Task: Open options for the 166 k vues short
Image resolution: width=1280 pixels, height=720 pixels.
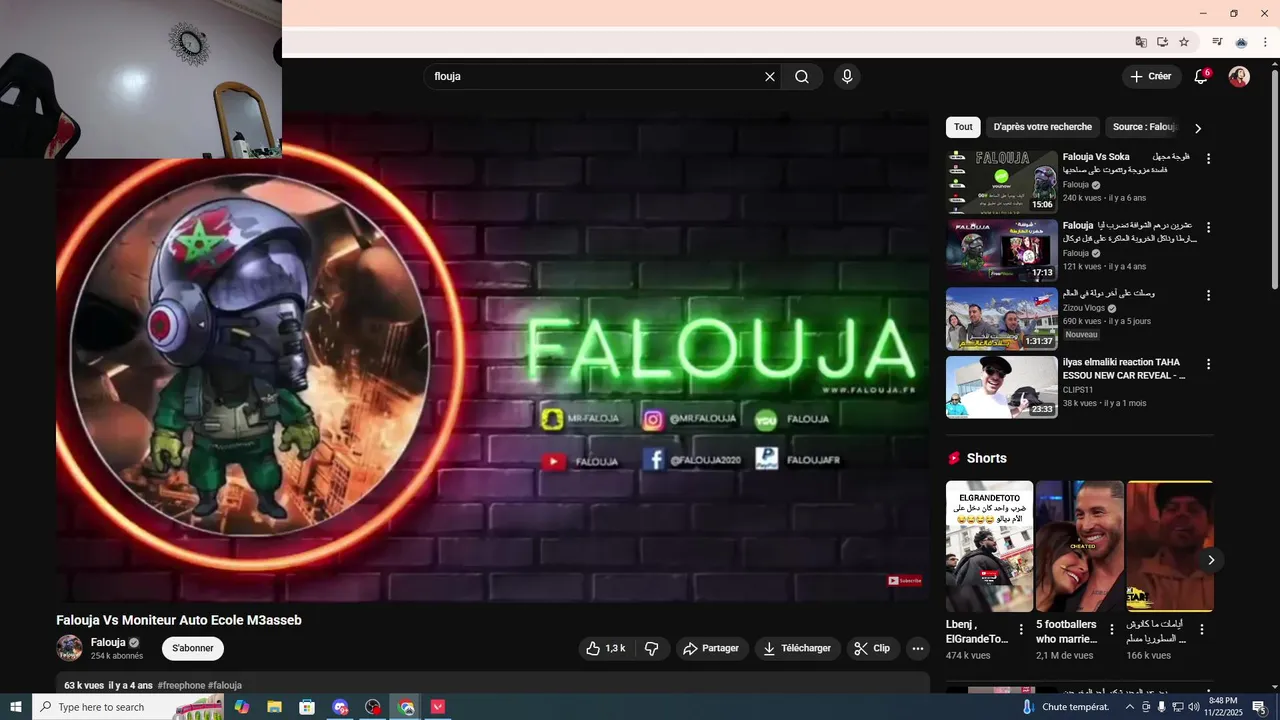Action: point(1202,630)
